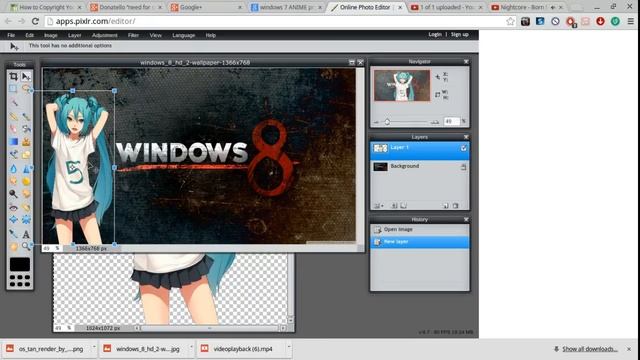The height and width of the screenshot is (360, 640).
Task: Click the Navigator zoom percentage field
Action: 451,121
